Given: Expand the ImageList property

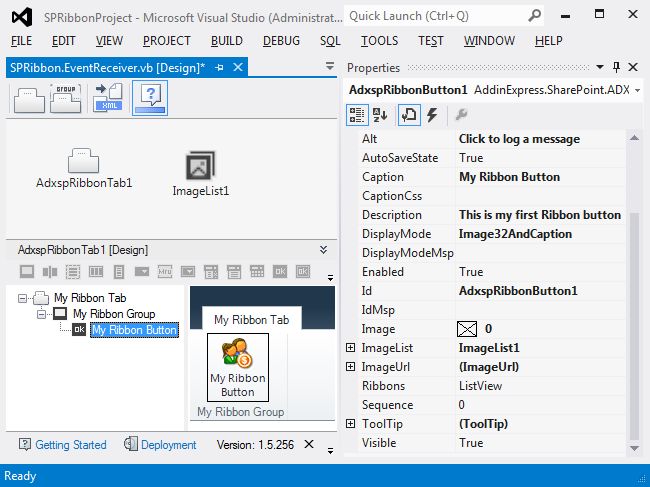Looking at the screenshot, I should click(x=350, y=348).
